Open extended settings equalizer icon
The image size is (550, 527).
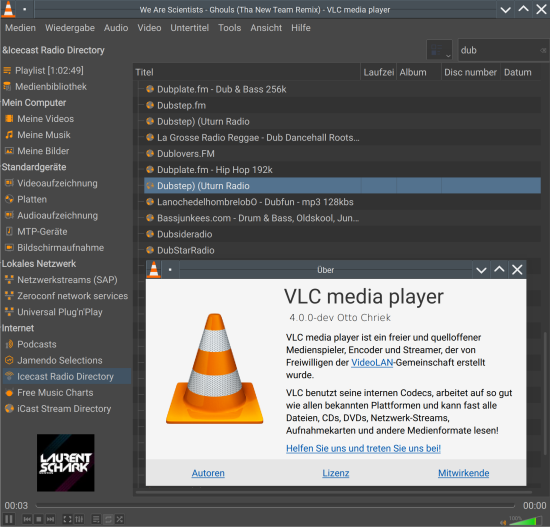pyautogui.click(x=79, y=519)
